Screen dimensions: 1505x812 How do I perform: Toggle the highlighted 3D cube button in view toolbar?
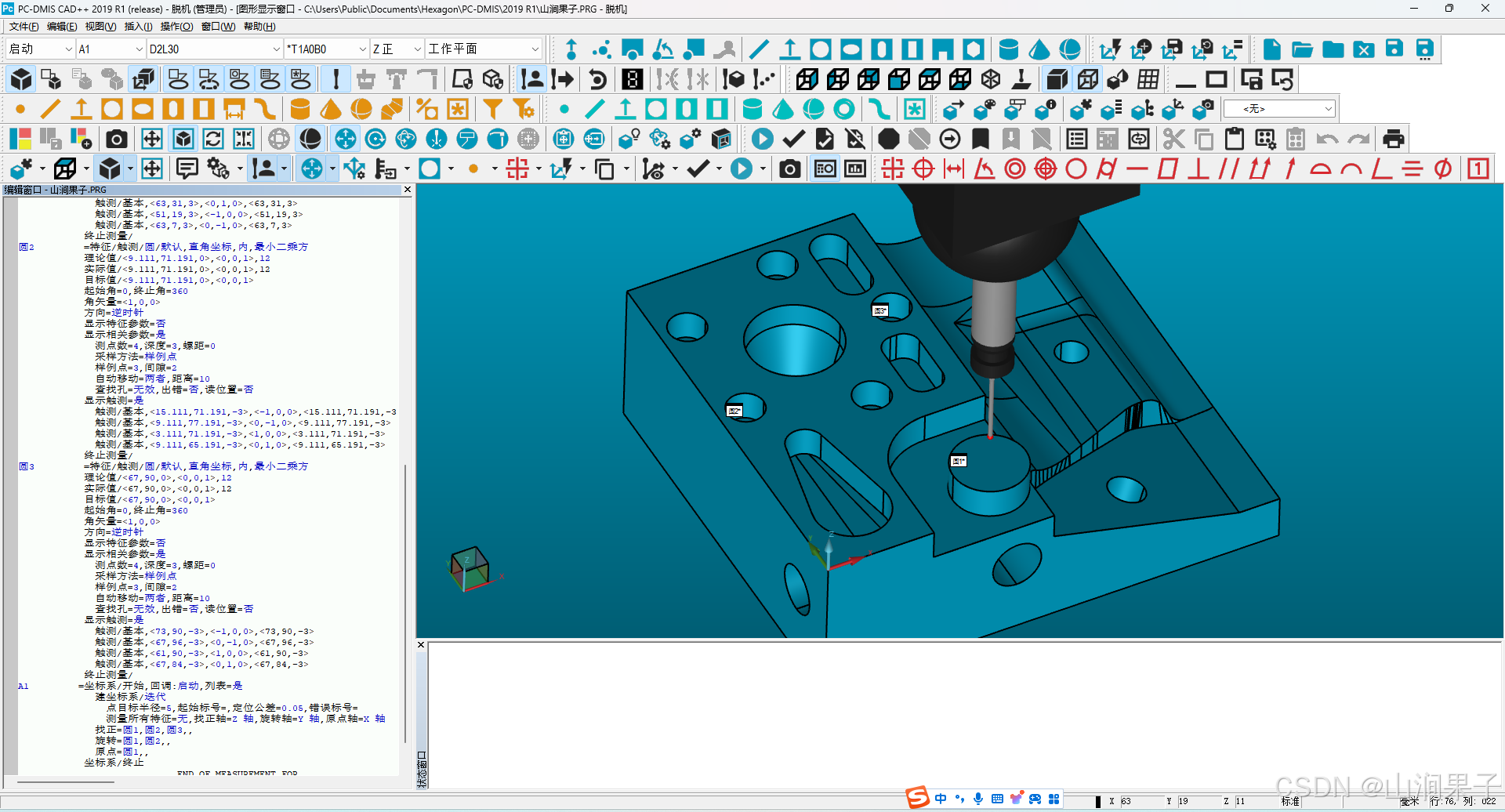click(x=183, y=139)
